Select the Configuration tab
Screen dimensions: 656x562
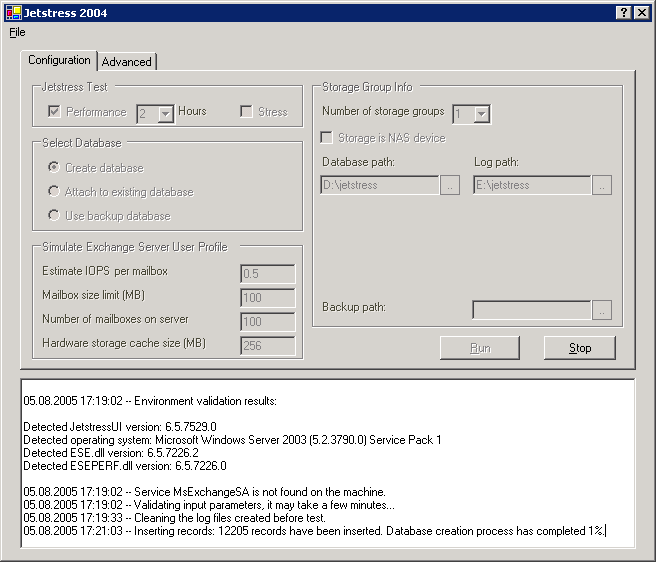point(59,60)
